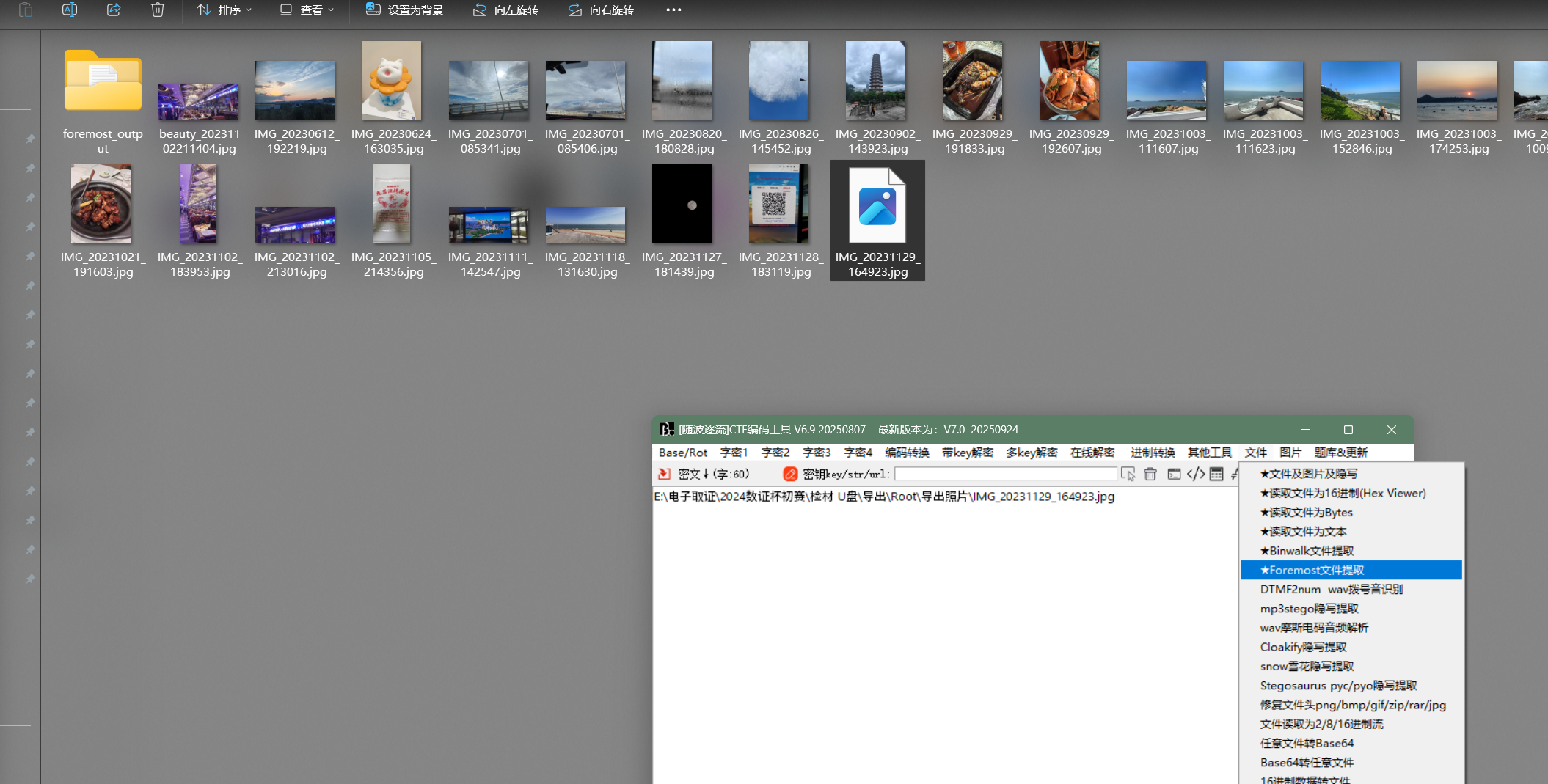Viewport: 1548px width, 784px height.
Task: Click 设置为背景 to set as background
Action: tap(404, 10)
